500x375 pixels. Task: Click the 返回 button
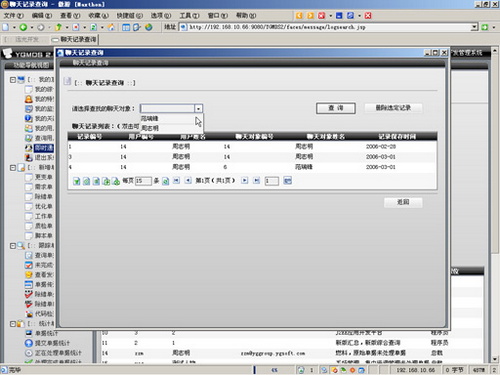pos(403,202)
